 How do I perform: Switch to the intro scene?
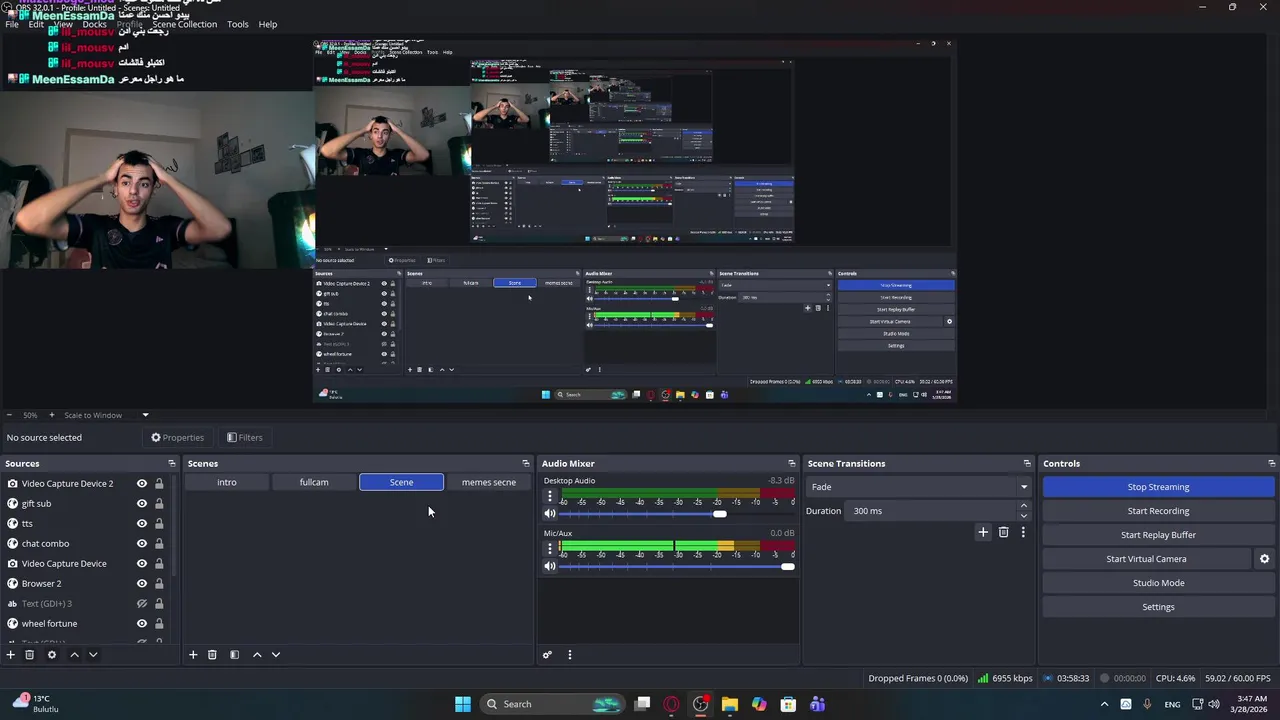point(227,482)
